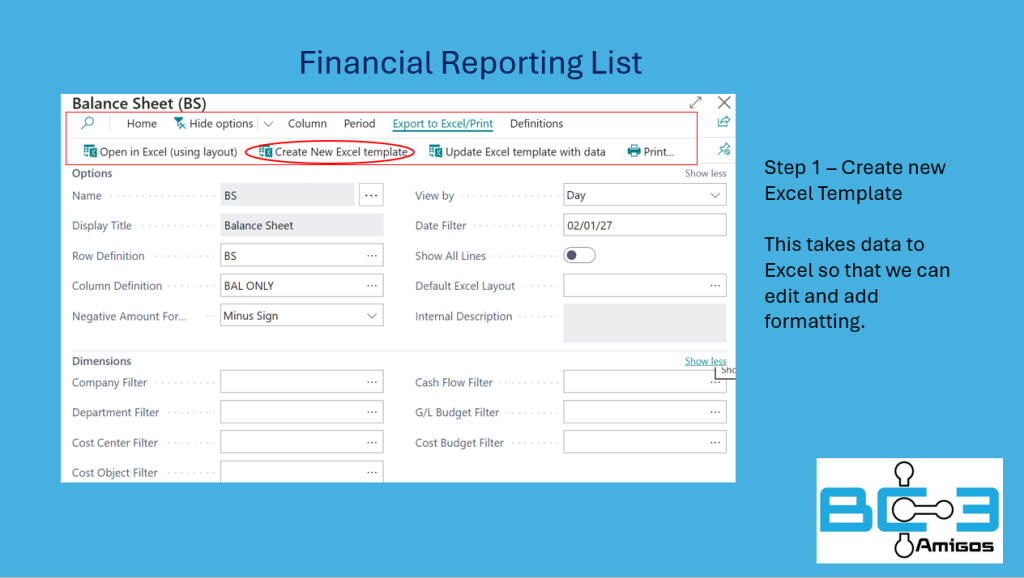Click the Date Filter input field
The width and height of the screenshot is (1024, 578).
(x=644, y=226)
